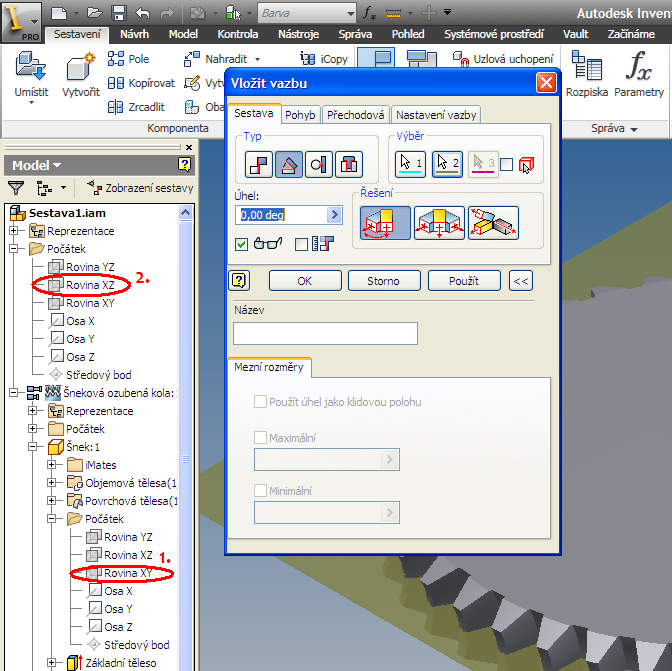Open the Nástroje ribbon tab
This screenshot has width=672, height=671.
(298, 34)
